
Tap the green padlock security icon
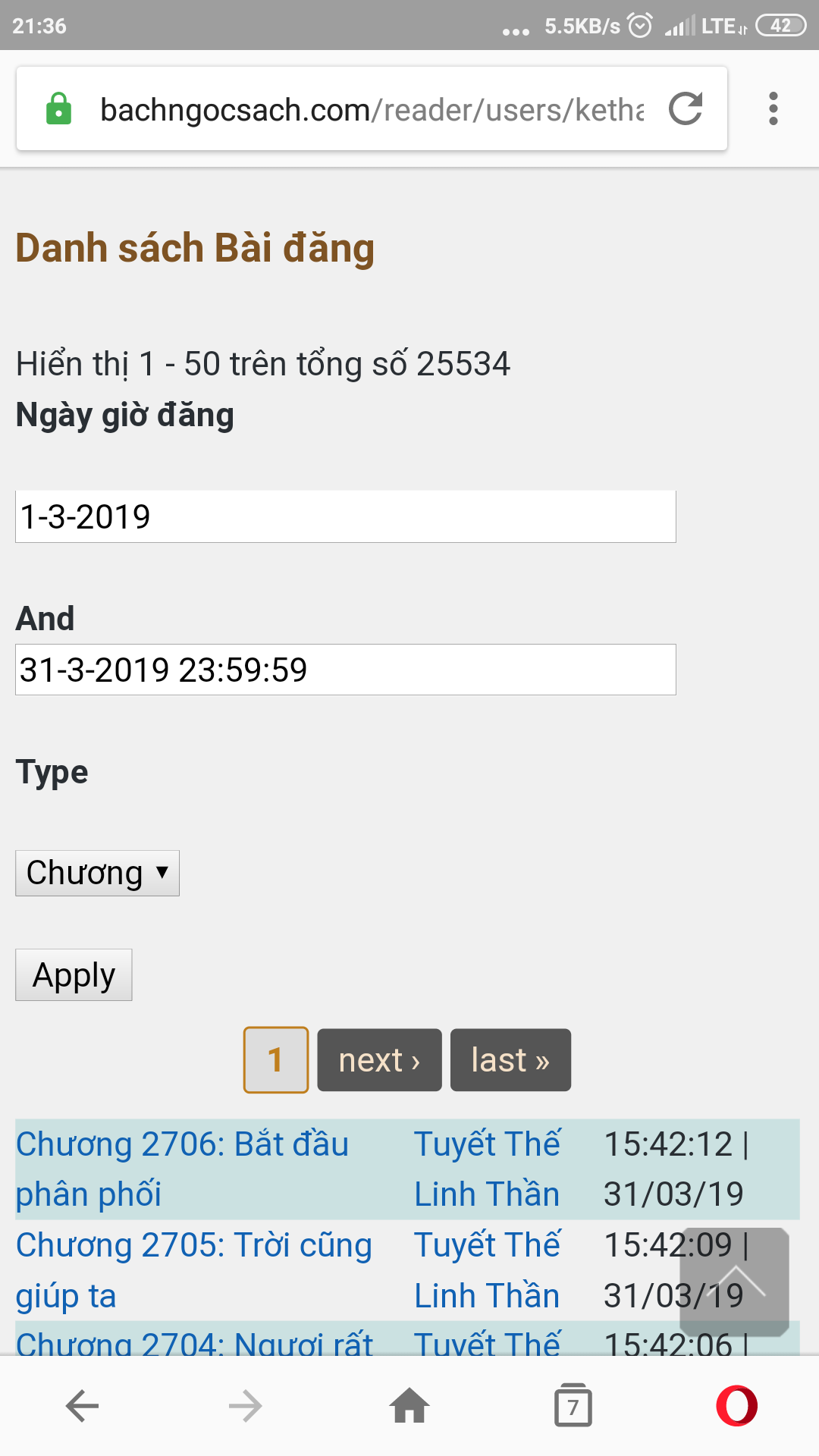point(58,108)
